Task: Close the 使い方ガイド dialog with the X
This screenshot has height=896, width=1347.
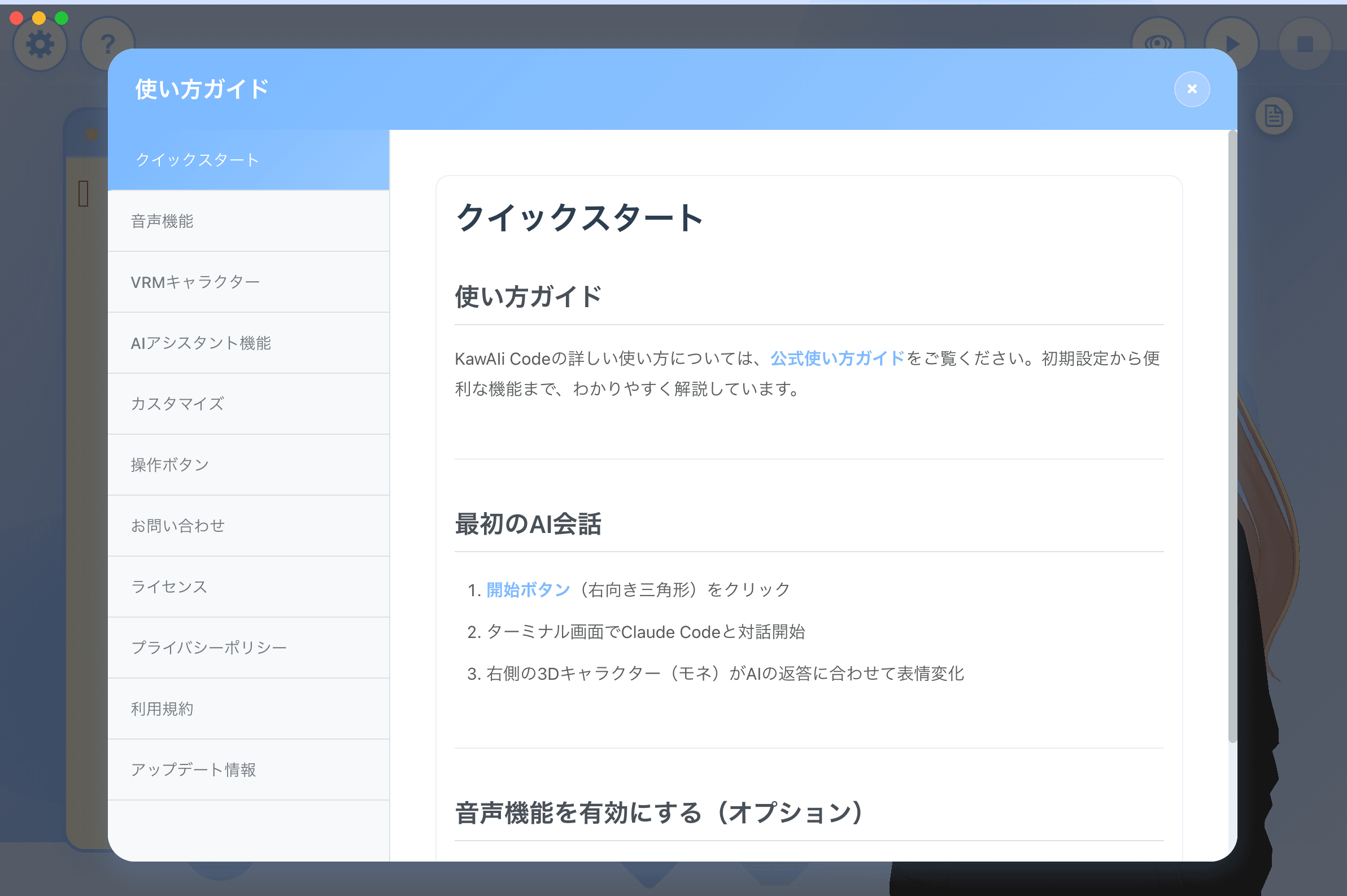Action: pos(1193,89)
